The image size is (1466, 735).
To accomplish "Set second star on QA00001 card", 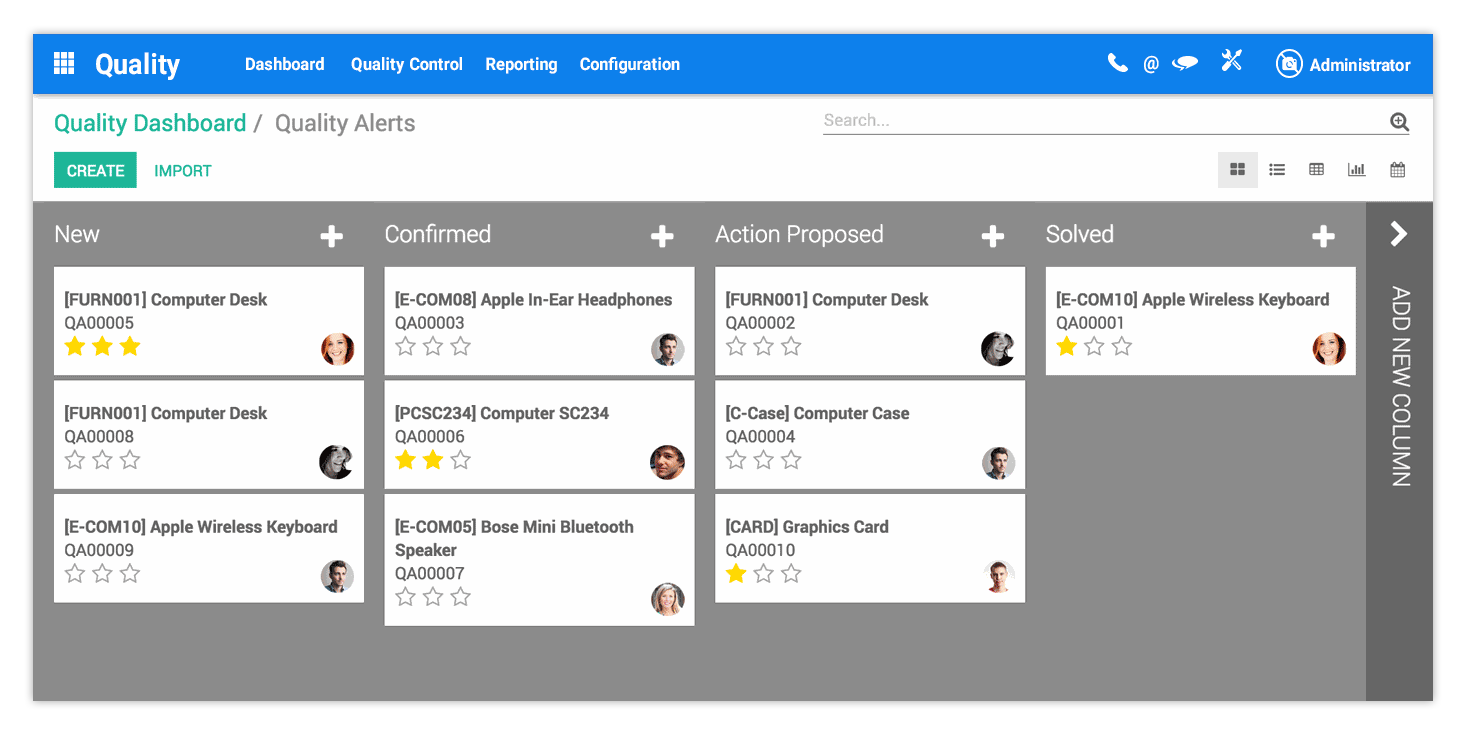I will [1094, 347].
